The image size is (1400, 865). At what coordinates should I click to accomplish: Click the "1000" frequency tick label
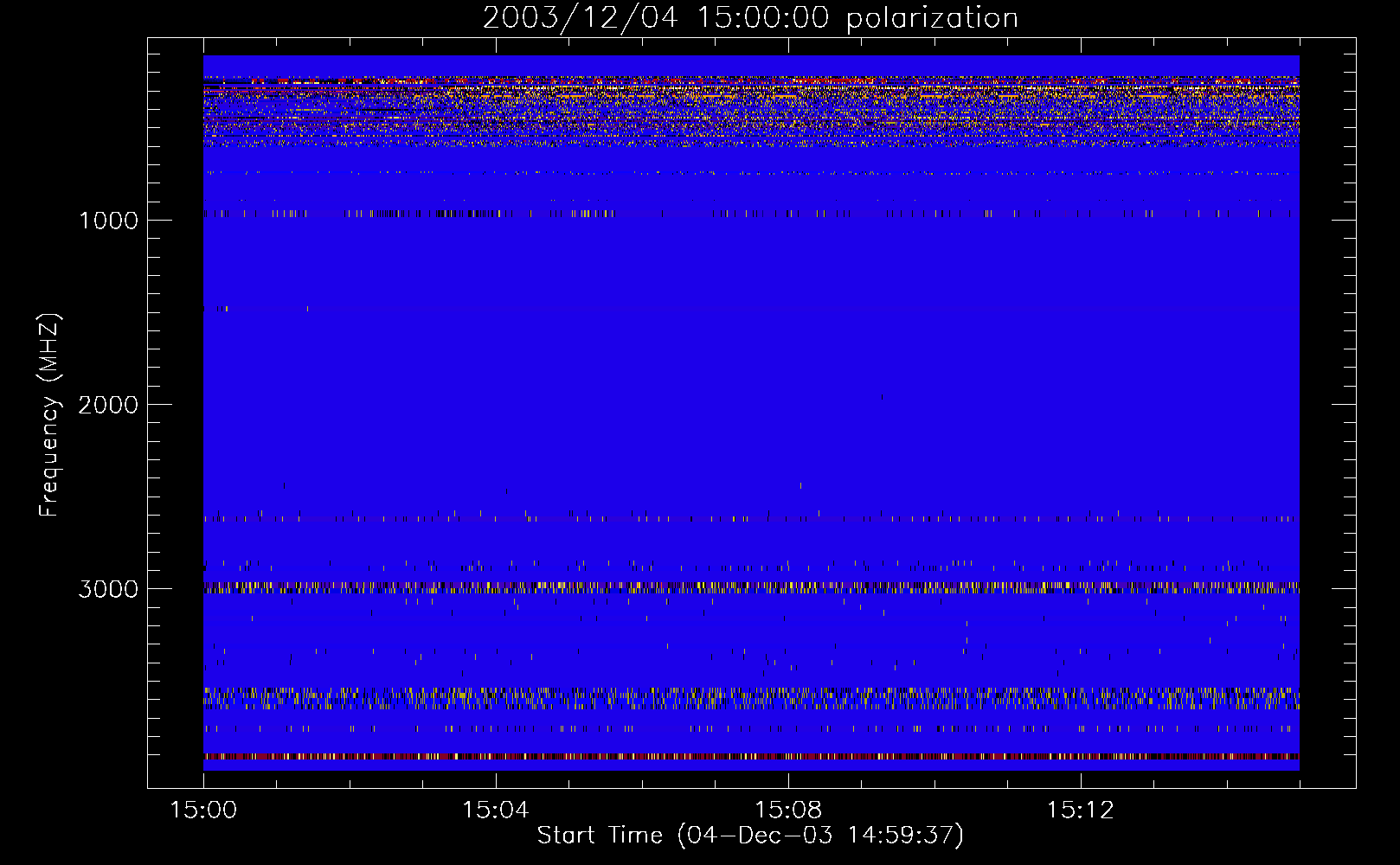pos(108,221)
